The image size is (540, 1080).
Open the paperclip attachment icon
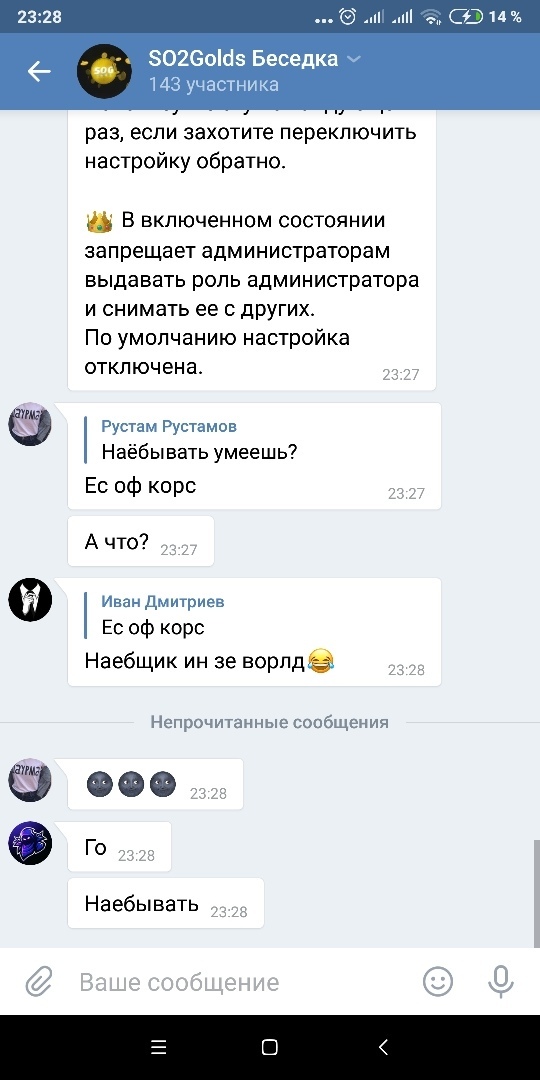point(39,982)
